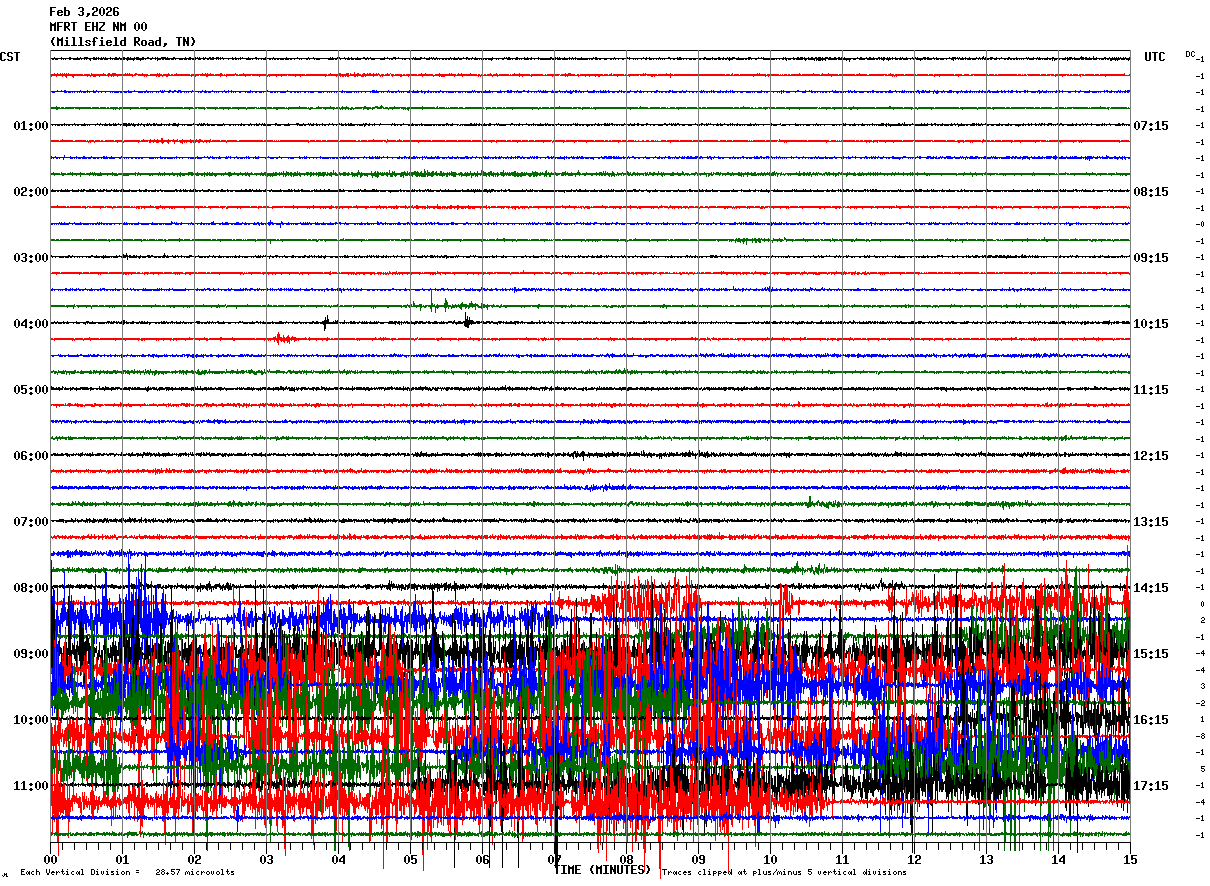This screenshot has width=1210, height=886.
Task: Select the 04:00 CST row label
Action: pyautogui.click(x=31, y=324)
